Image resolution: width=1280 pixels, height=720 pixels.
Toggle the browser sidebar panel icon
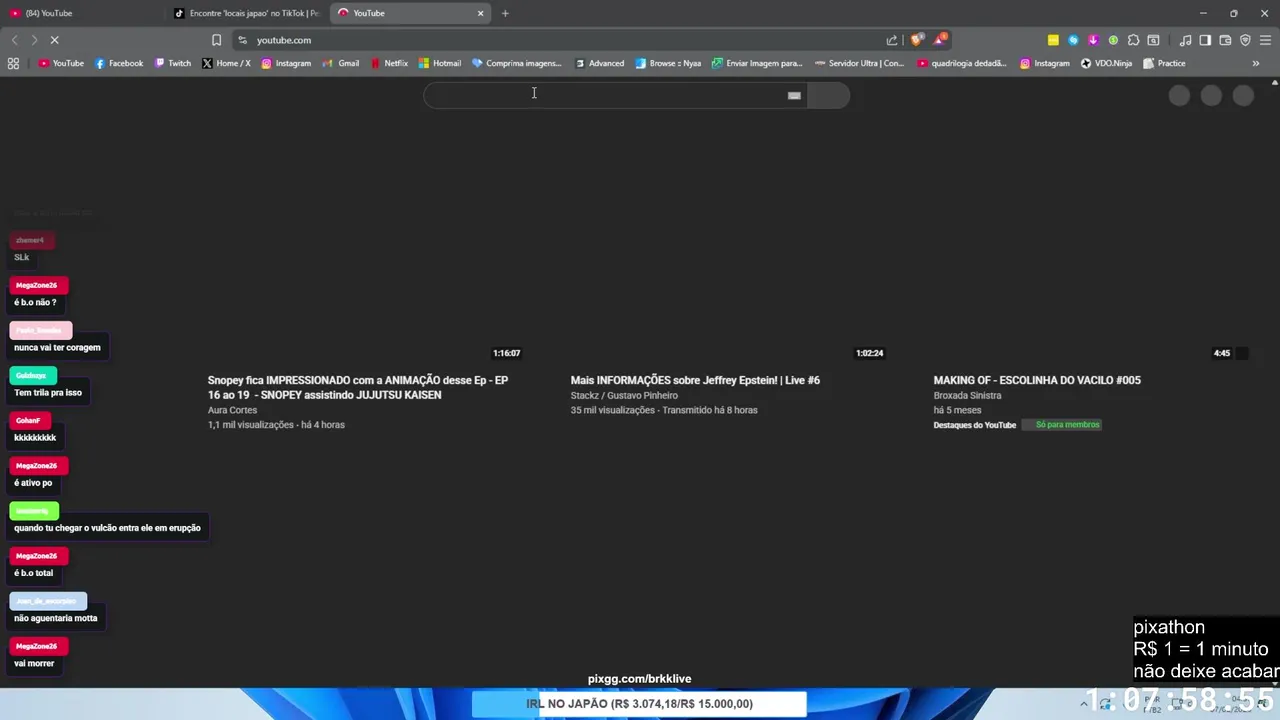coord(1205,40)
